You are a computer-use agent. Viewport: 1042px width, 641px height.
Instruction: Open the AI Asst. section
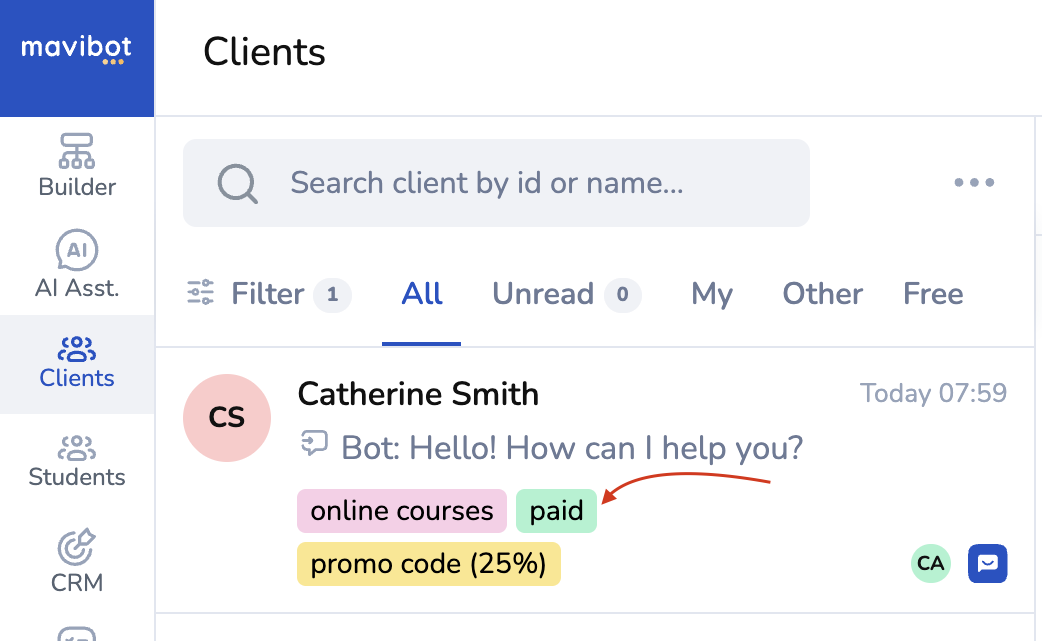click(77, 266)
